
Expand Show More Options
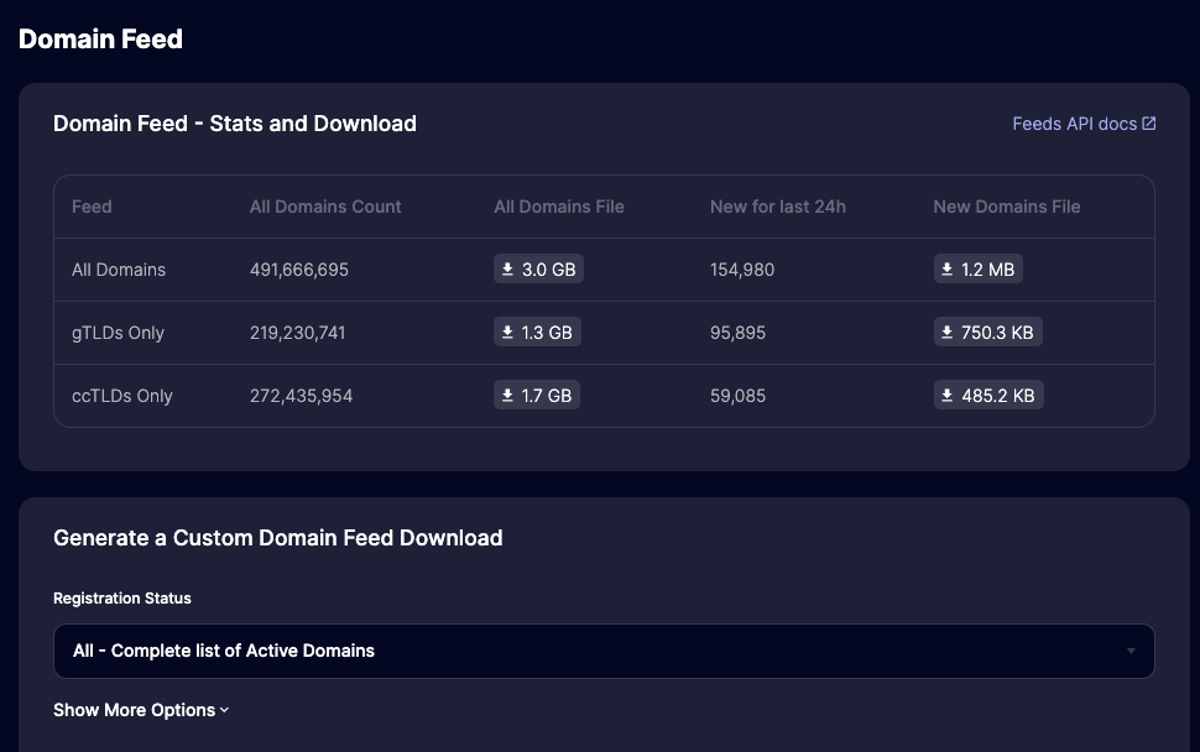[141, 710]
